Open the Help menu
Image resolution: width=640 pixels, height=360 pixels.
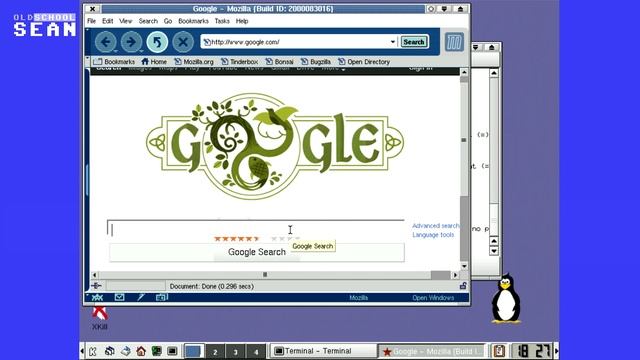click(242, 21)
